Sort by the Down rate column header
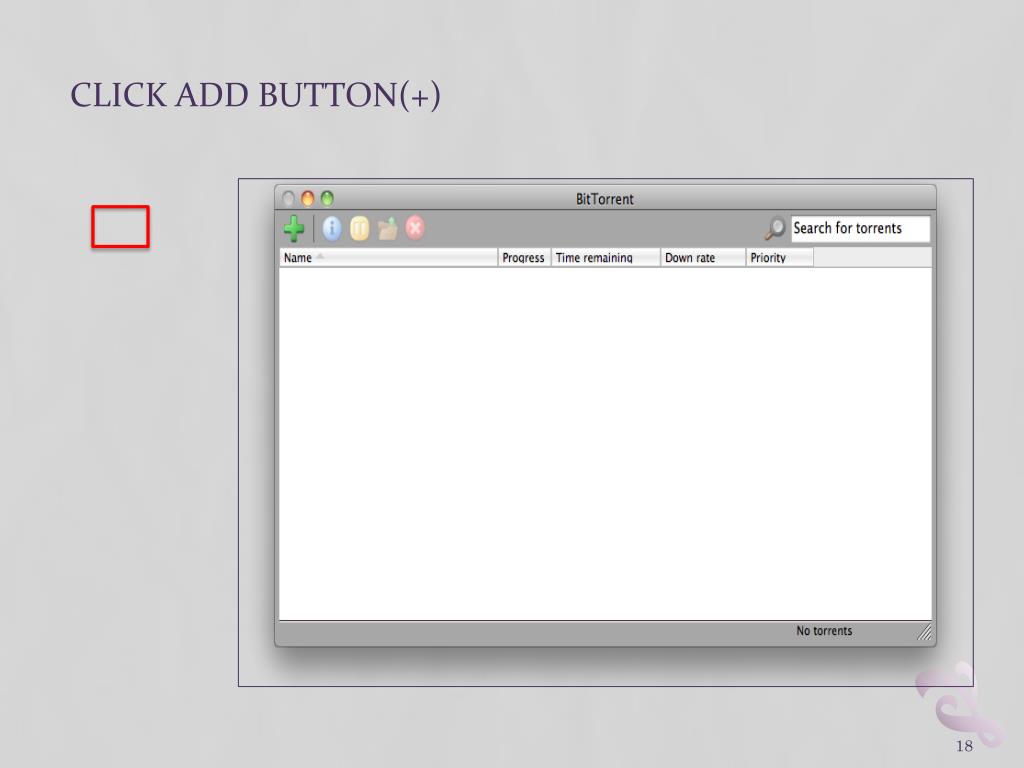This screenshot has height=768, width=1024. [703, 257]
